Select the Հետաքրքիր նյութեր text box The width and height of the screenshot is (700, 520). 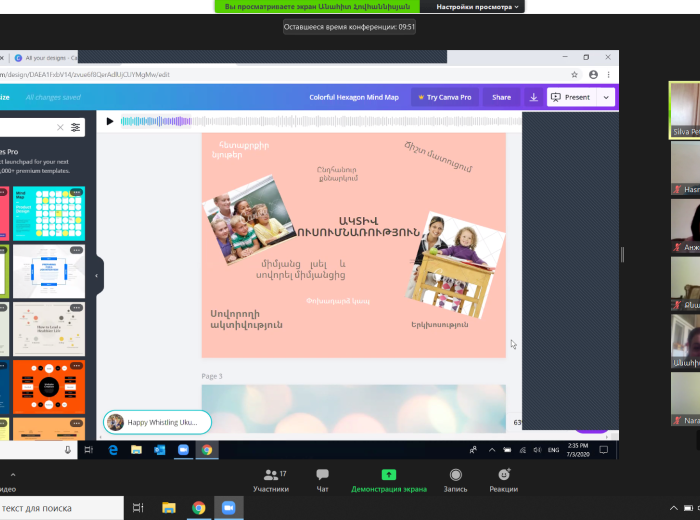[240, 150]
